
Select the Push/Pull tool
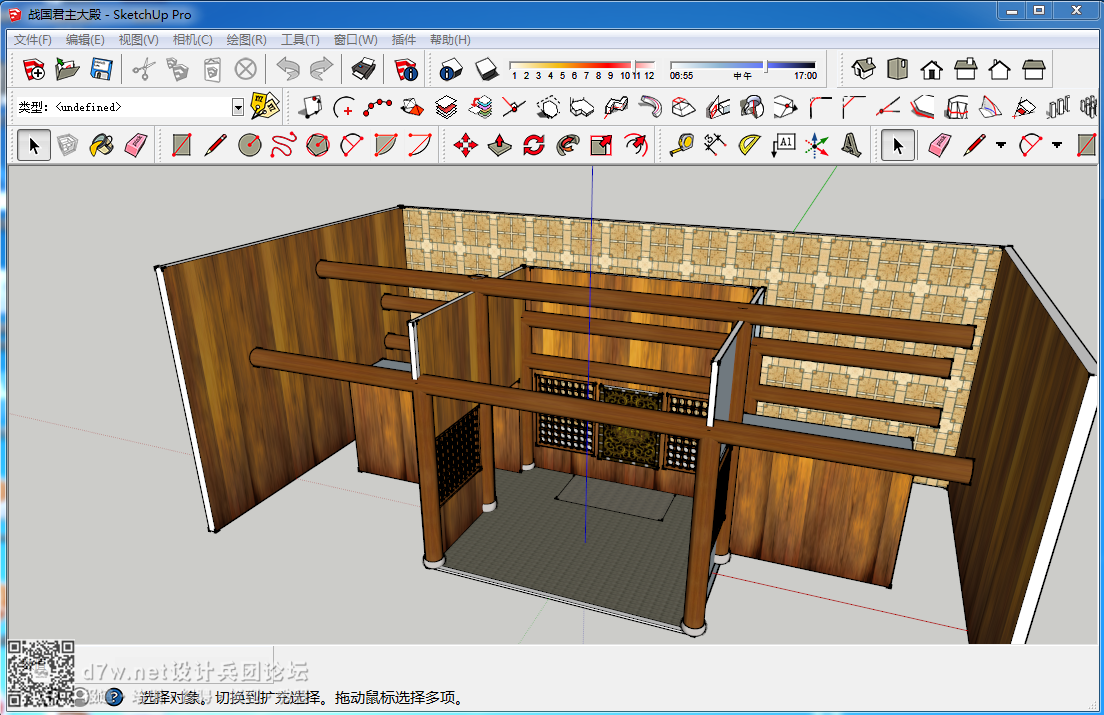(x=500, y=145)
